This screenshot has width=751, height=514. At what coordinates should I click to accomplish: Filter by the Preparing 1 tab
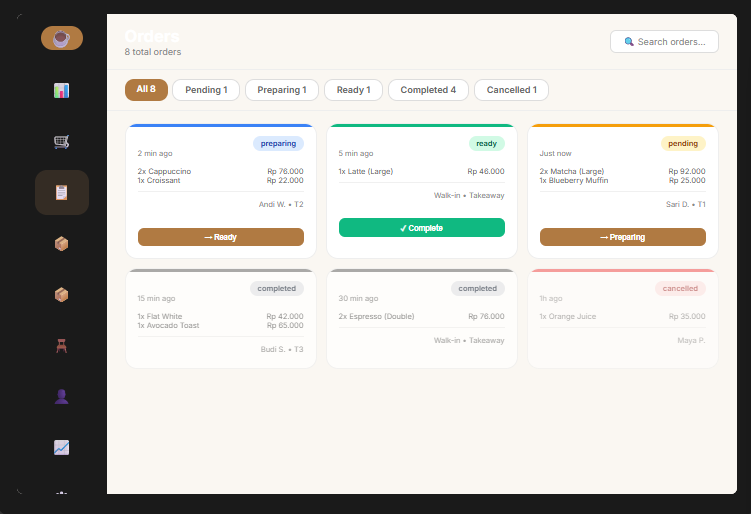[282, 90]
